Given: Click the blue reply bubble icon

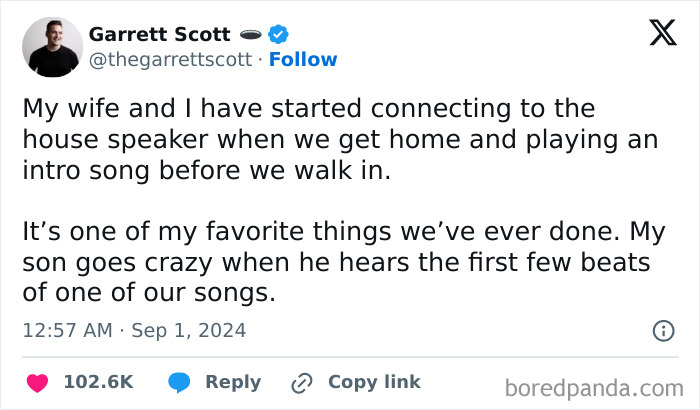Looking at the screenshot, I should point(180,382).
